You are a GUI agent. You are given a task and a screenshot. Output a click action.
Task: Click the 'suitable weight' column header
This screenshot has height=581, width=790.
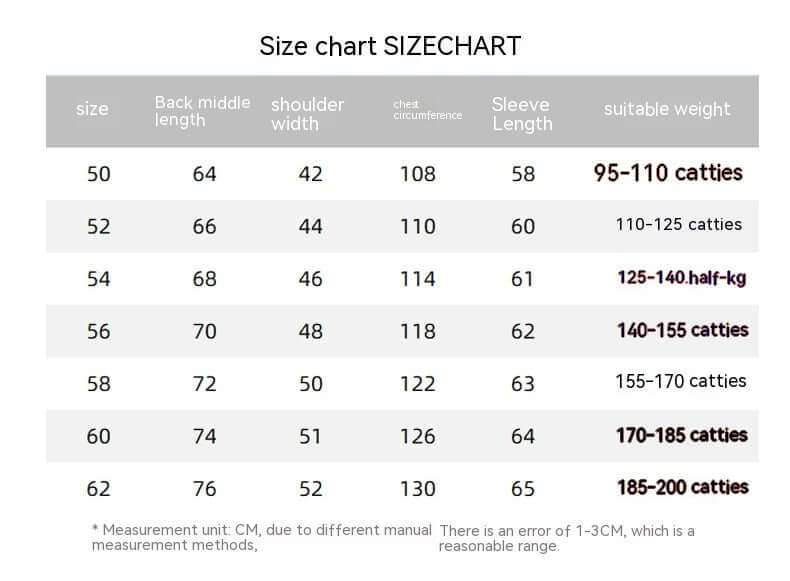click(x=667, y=109)
